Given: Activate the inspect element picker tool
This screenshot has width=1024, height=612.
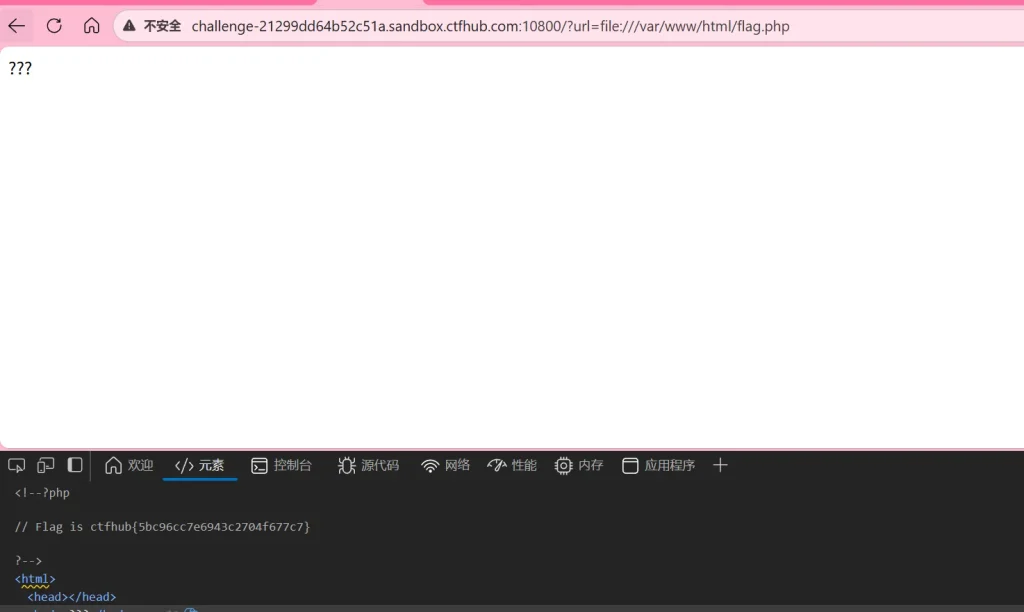Looking at the screenshot, I should (x=17, y=465).
